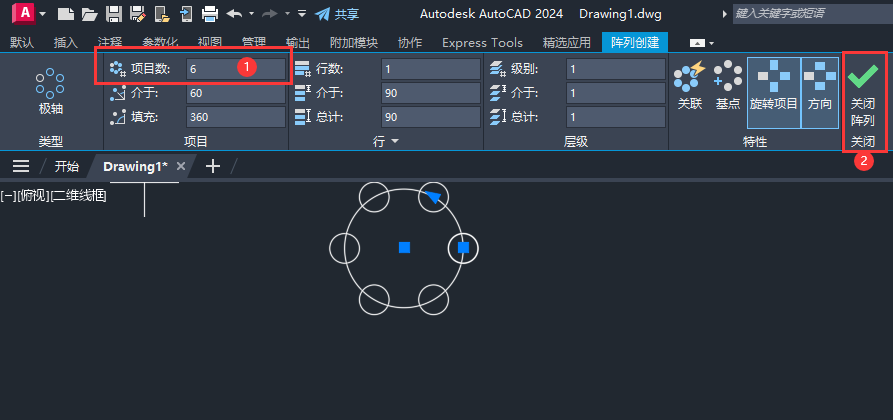Click Save to Web & Mobile icon

pos(186,14)
